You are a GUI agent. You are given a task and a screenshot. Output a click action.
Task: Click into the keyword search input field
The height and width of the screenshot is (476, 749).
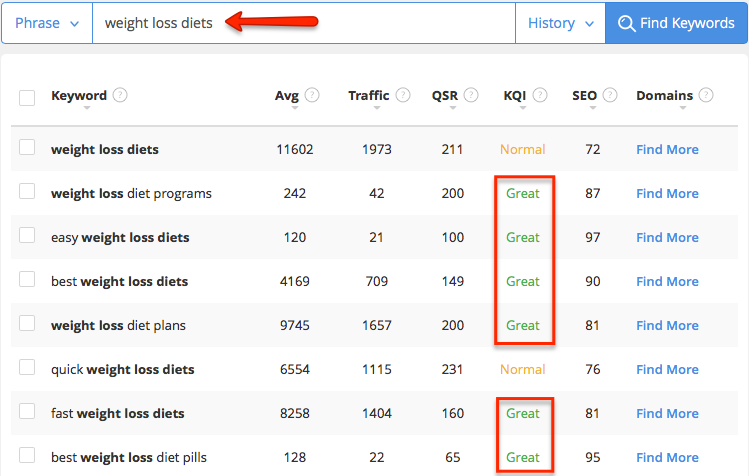(304, 23)
